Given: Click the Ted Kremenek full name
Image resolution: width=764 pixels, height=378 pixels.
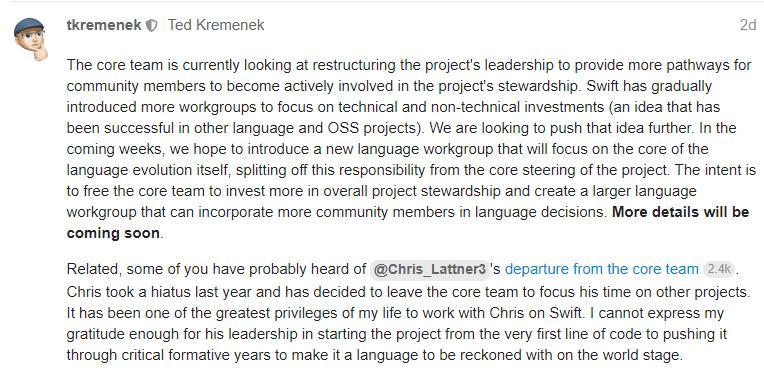Looking at the screenshot, I should [216, 25].
